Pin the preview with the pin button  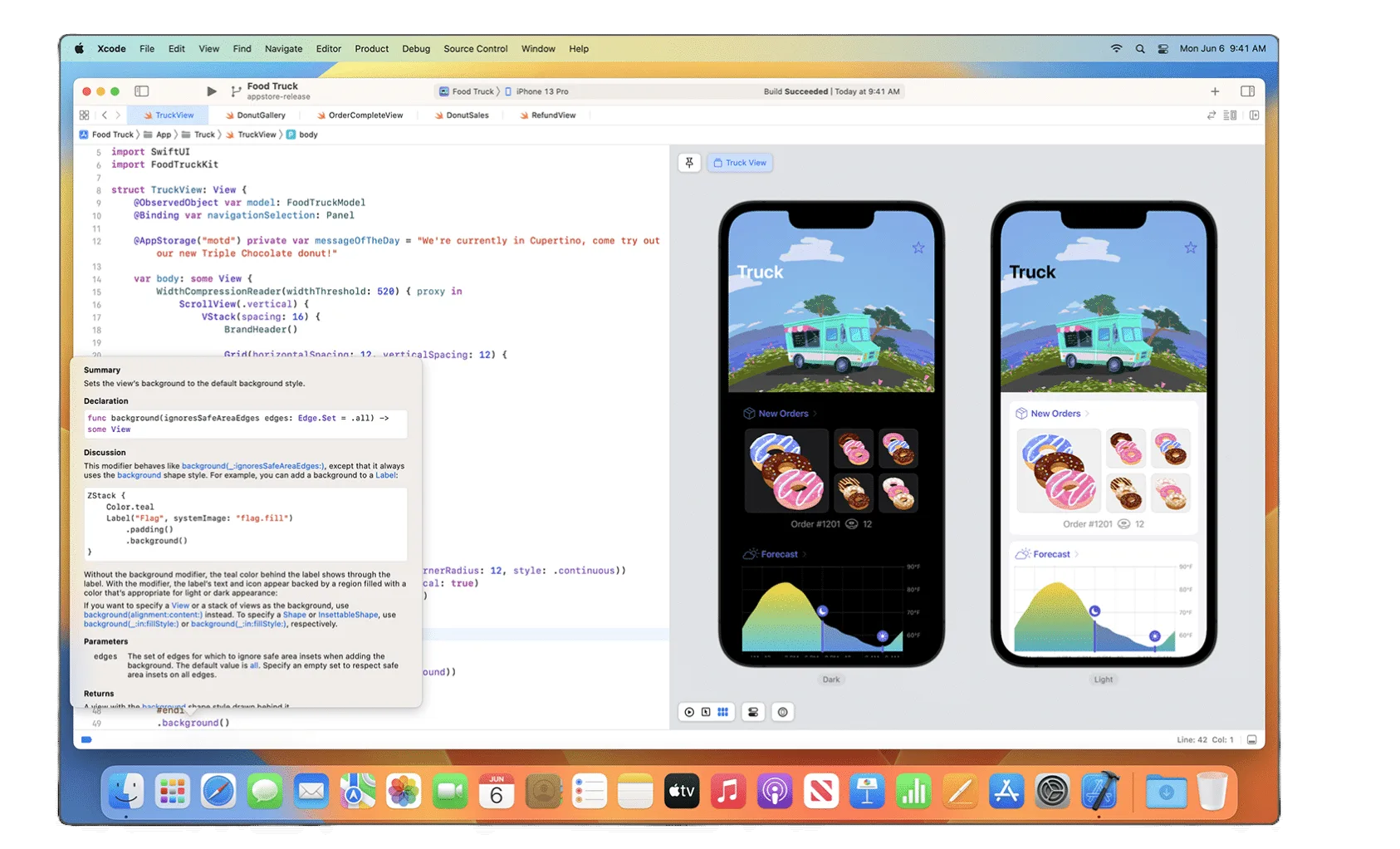click(689, 163)
